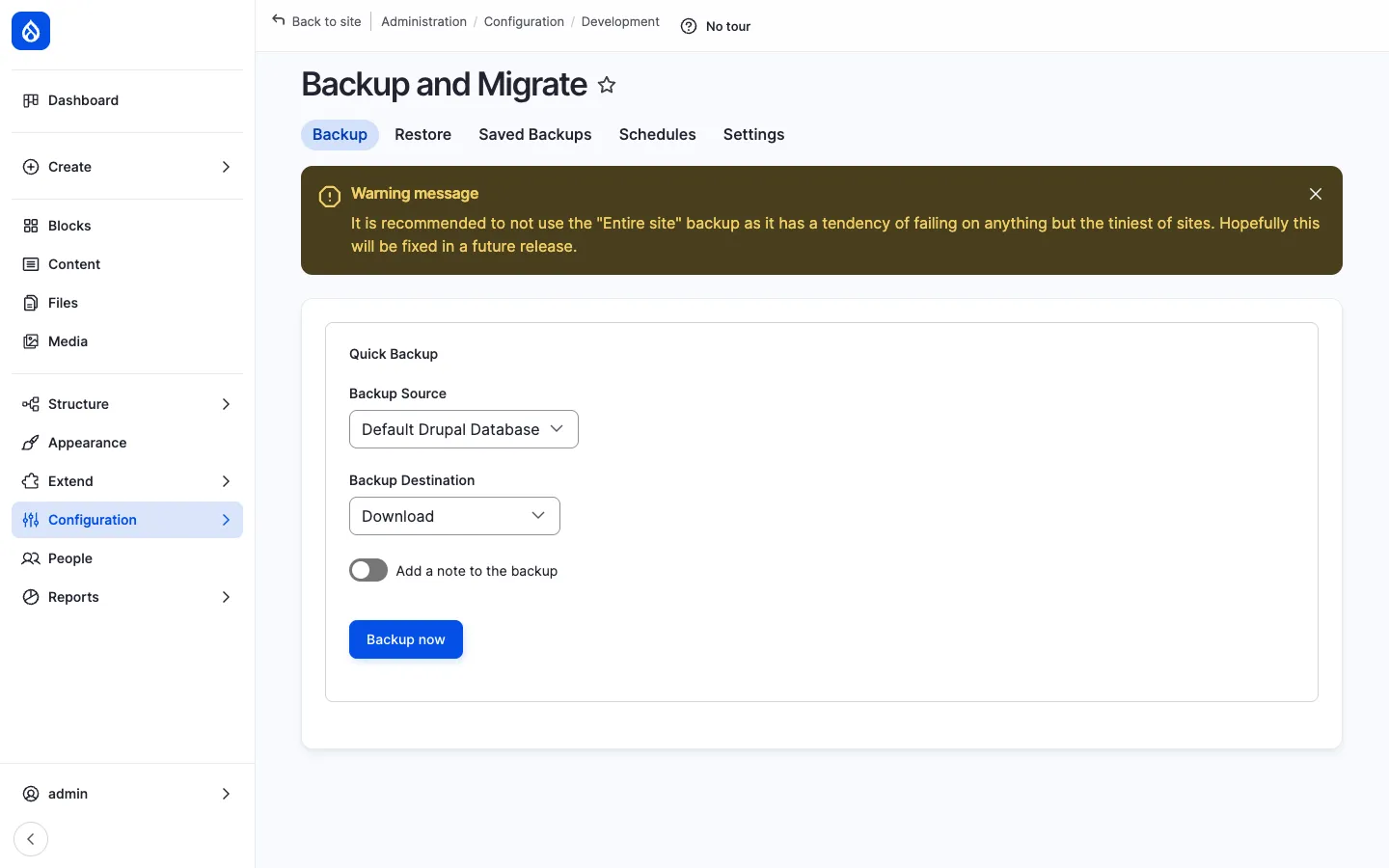Add page to shortcuts with star icon
The height and width of the screenshot is (868, 1389).
[x=607, y=85]
